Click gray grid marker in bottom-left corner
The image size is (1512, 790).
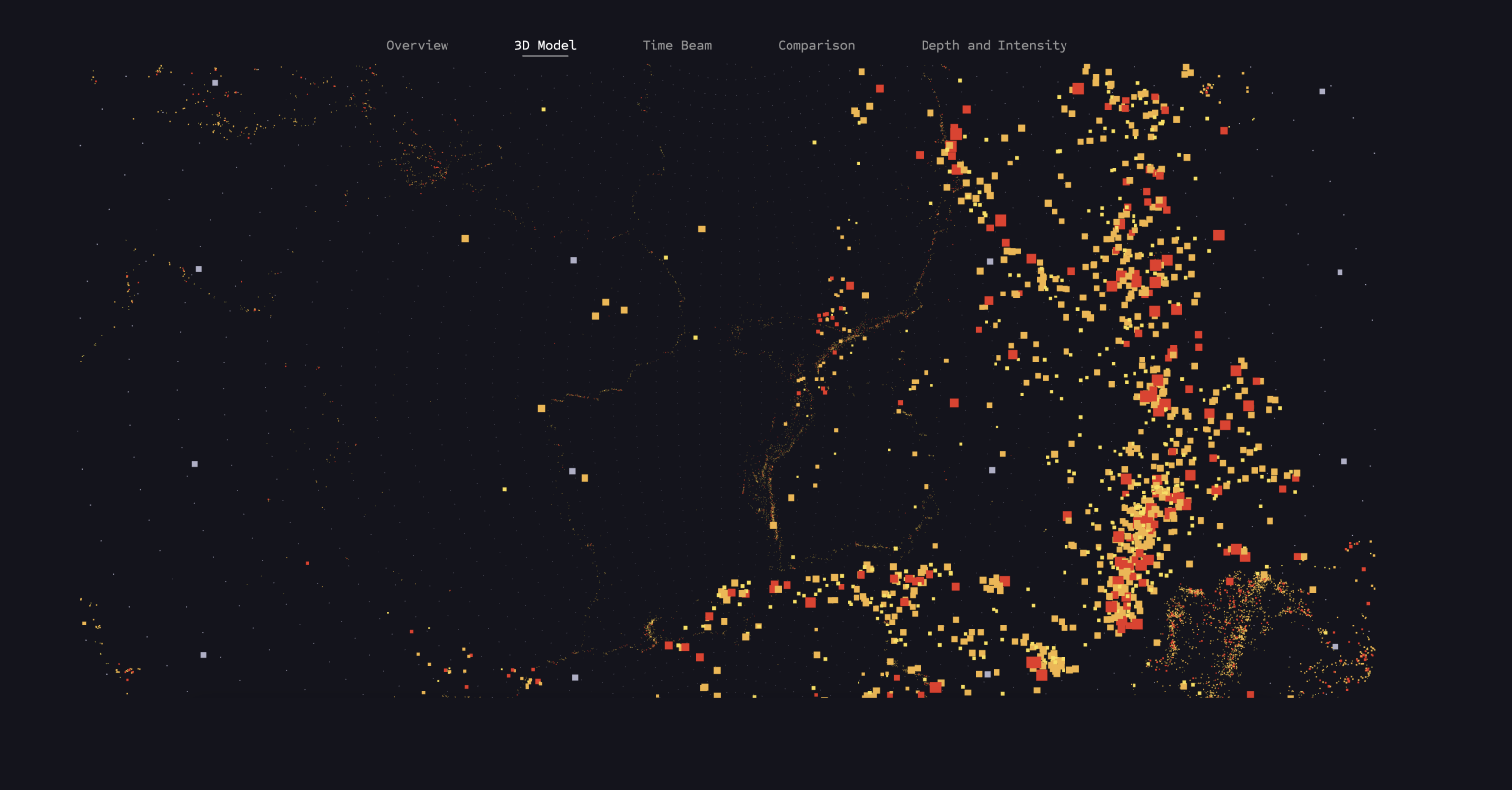pos(203,655)
